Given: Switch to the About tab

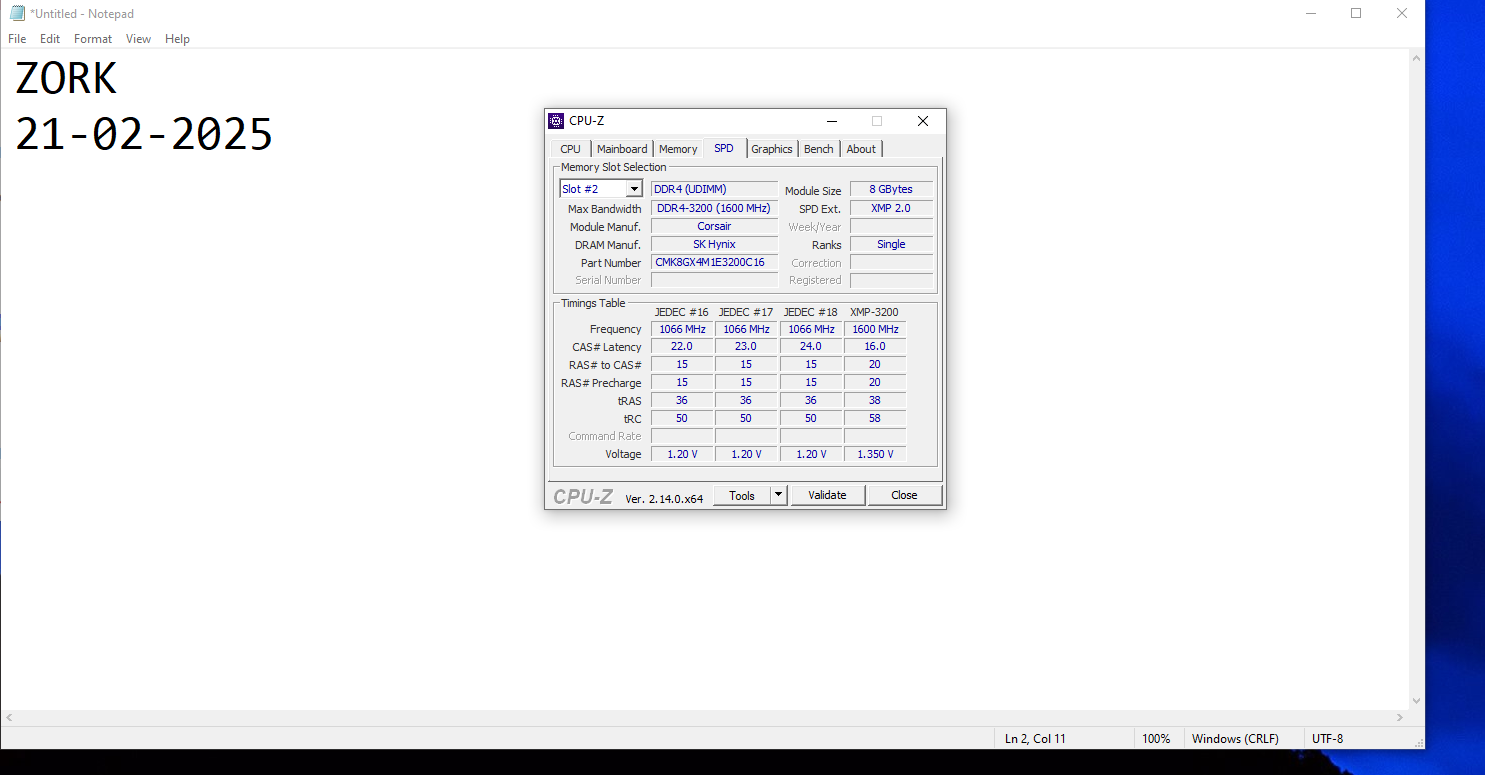Looking at the screenshot, I should click(861, 149).
